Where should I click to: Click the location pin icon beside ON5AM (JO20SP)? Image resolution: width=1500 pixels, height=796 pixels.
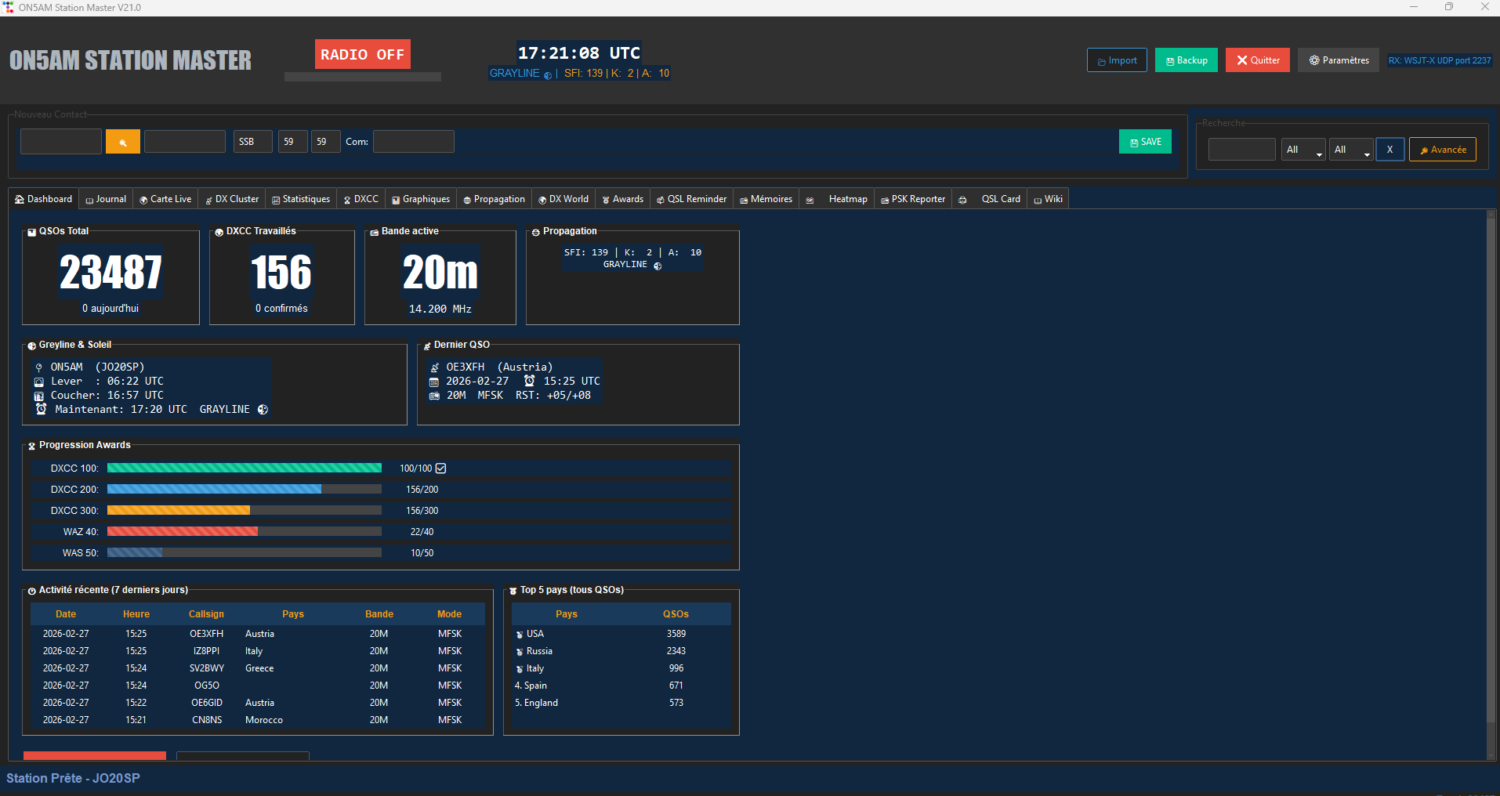click(x=39, y=367)
